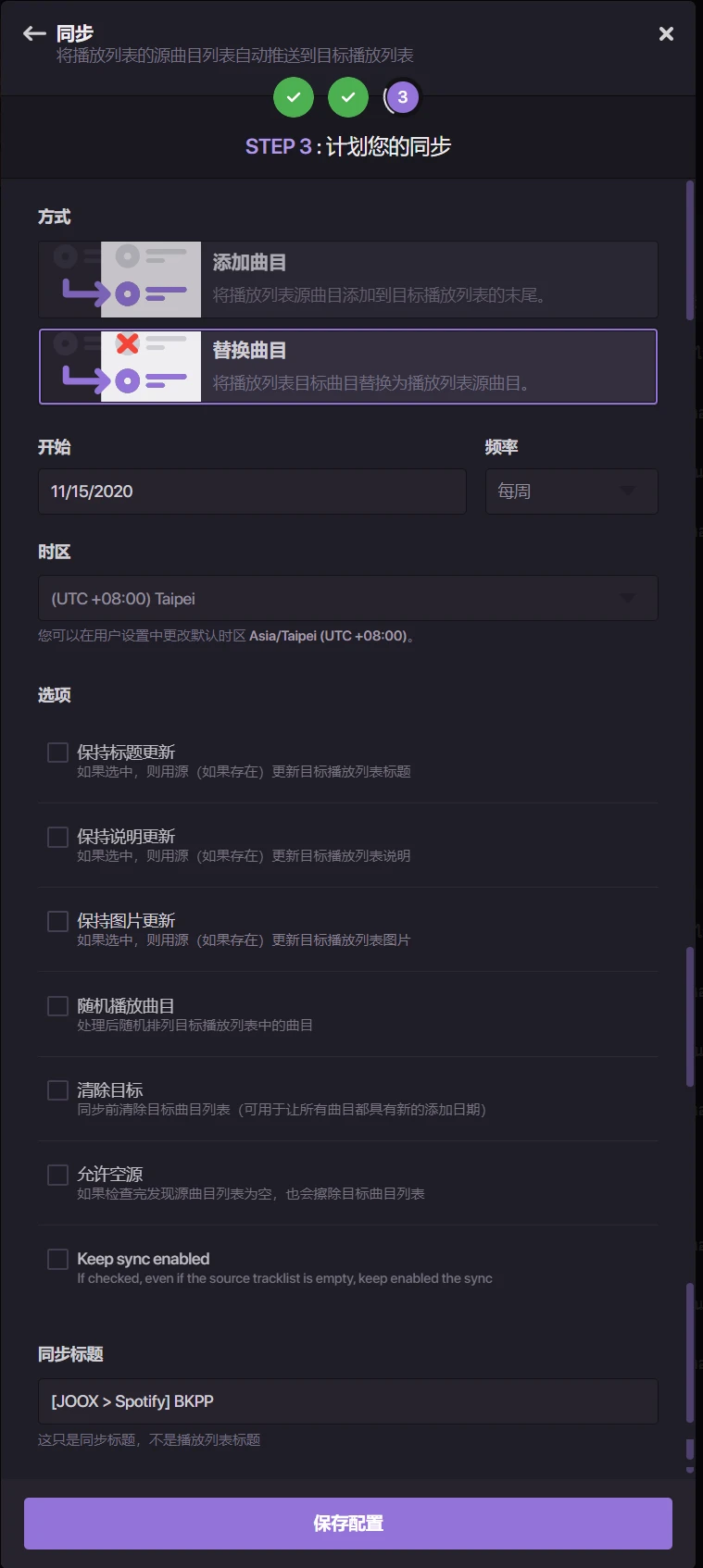Check the 允许空源 checkbox
Screen dimensions: 703x1568
coord(57,1175)
